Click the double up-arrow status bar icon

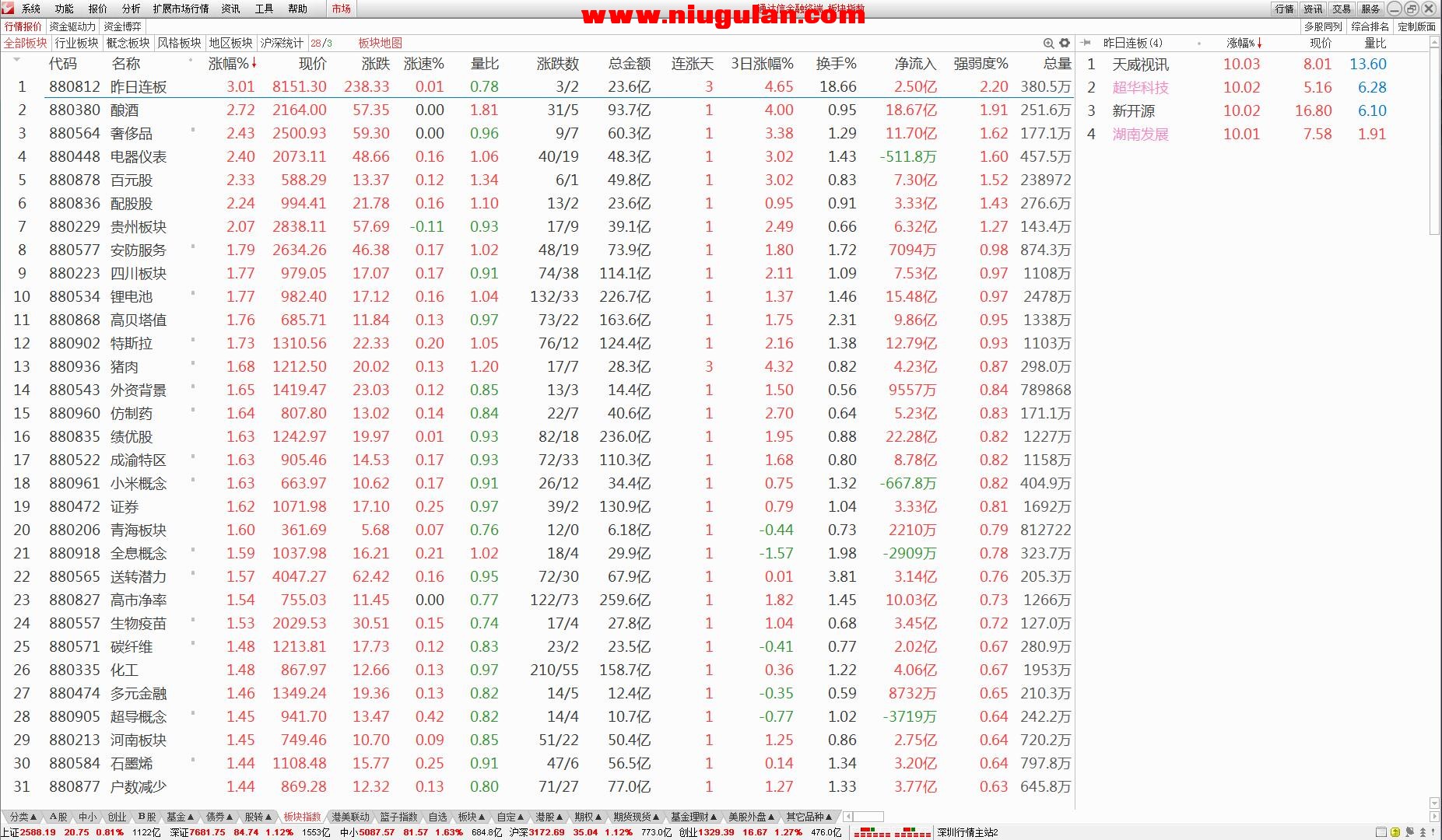[1423, 832]
